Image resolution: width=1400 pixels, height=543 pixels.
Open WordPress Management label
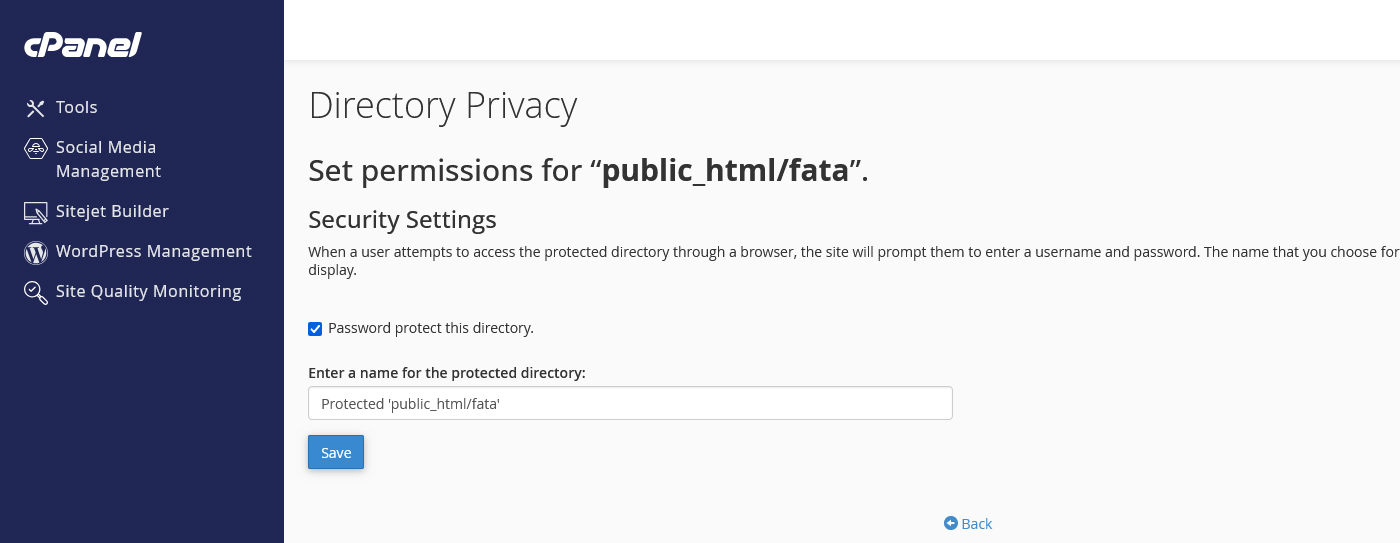[x=154, y=251]
